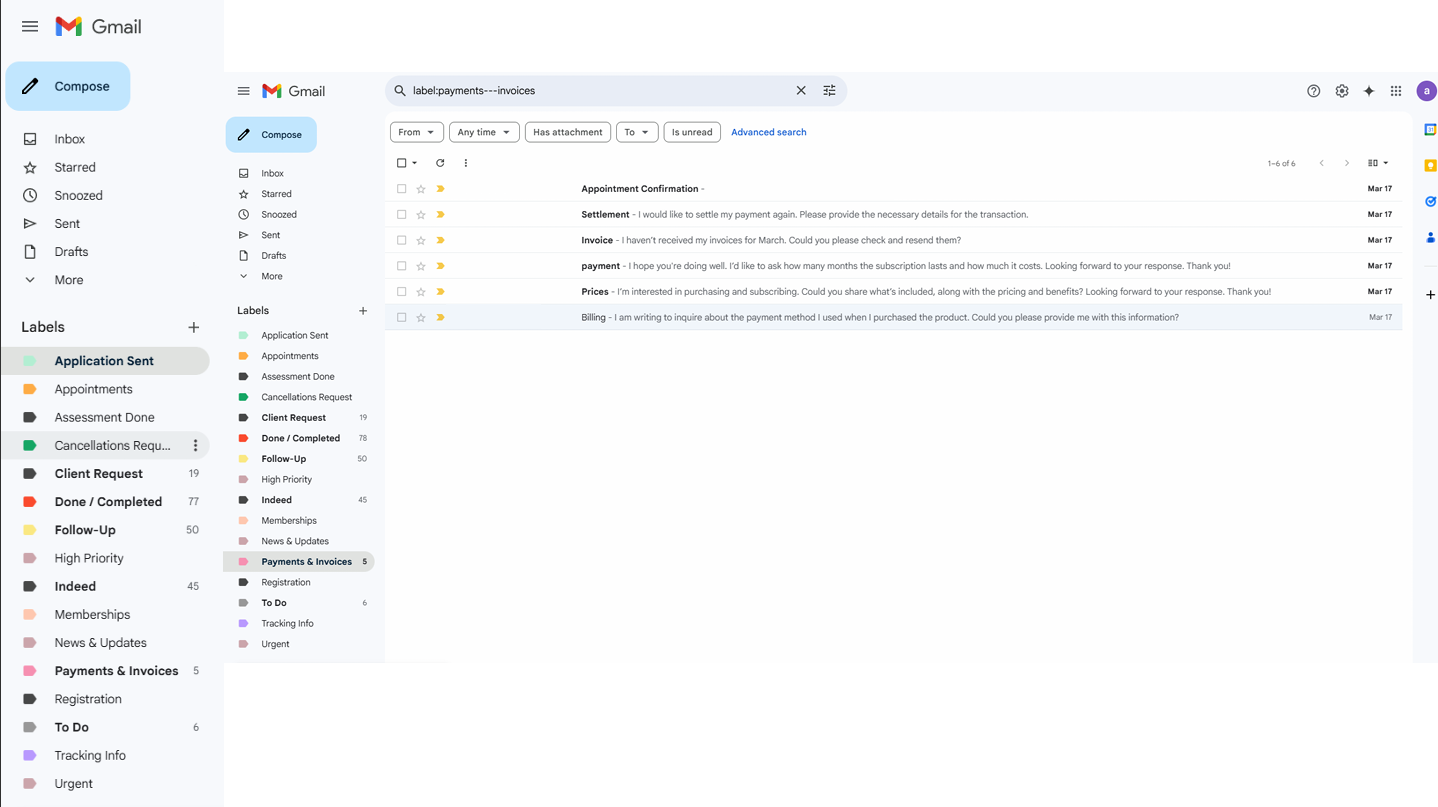Create new label plus in enlarged sidebar
The height and width of the screenshot is (807, 1438).
tap(193, 327)
